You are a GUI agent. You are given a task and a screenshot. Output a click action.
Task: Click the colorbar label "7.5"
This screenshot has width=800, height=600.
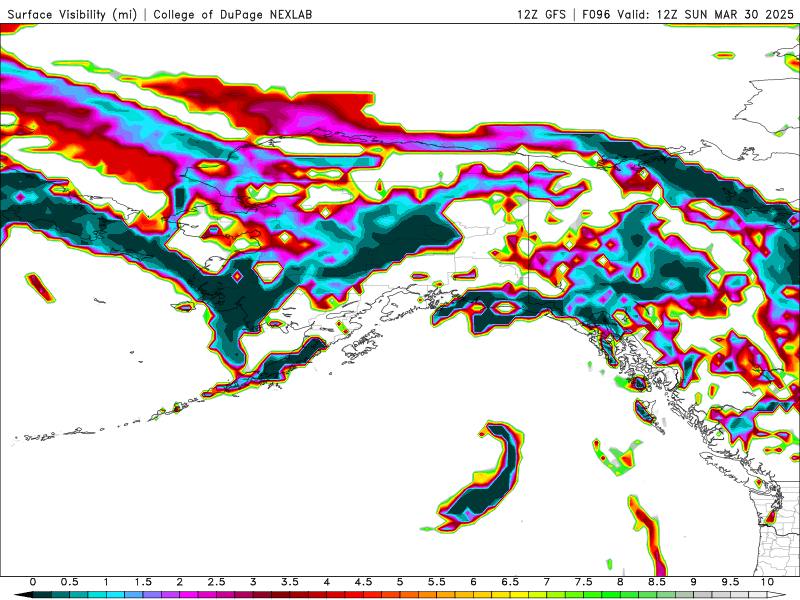click(584, 582)
